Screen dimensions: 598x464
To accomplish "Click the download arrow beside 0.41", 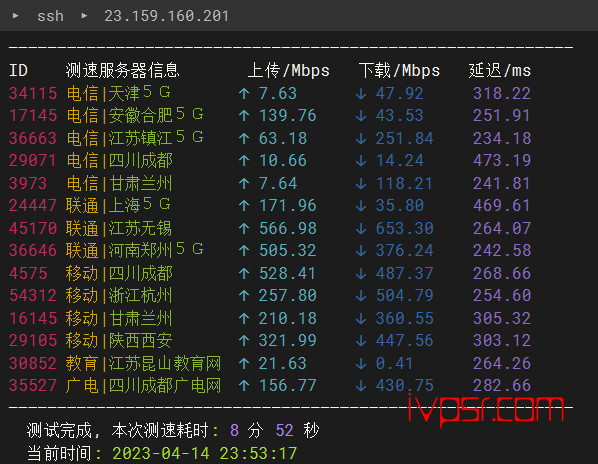I will click(x=361, y=363).
